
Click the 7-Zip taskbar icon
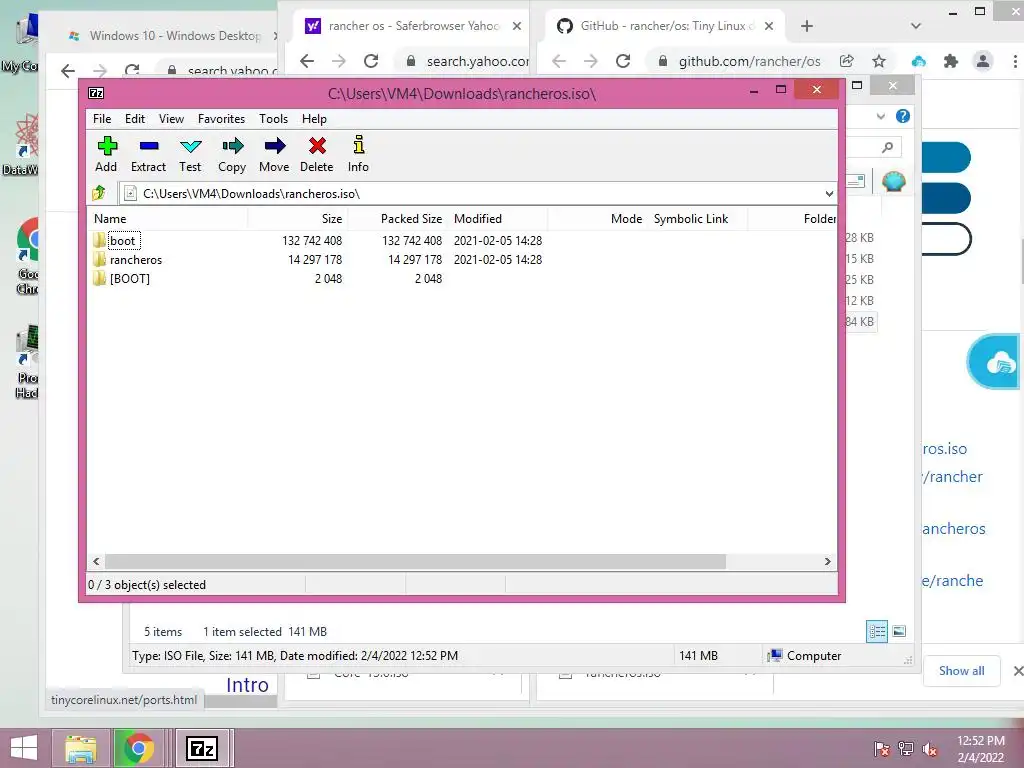[202, 748]
